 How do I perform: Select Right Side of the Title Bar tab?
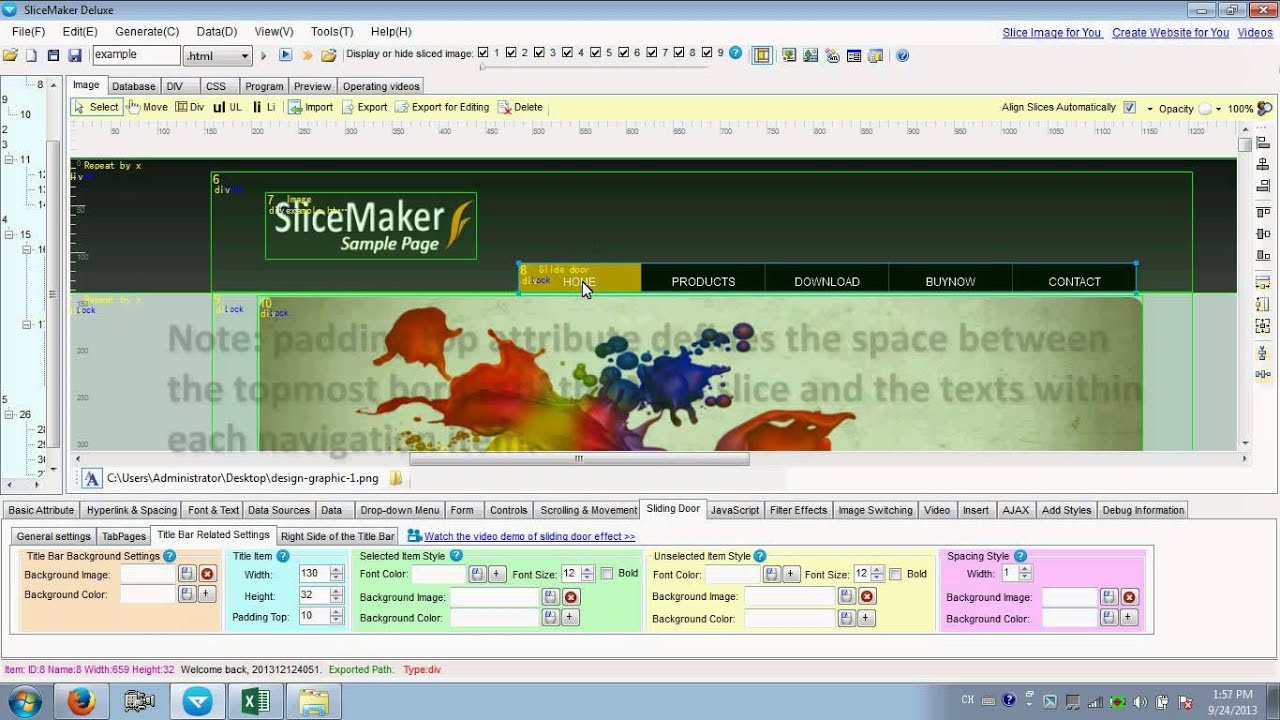pyautogui.click(x=337, y=537)
